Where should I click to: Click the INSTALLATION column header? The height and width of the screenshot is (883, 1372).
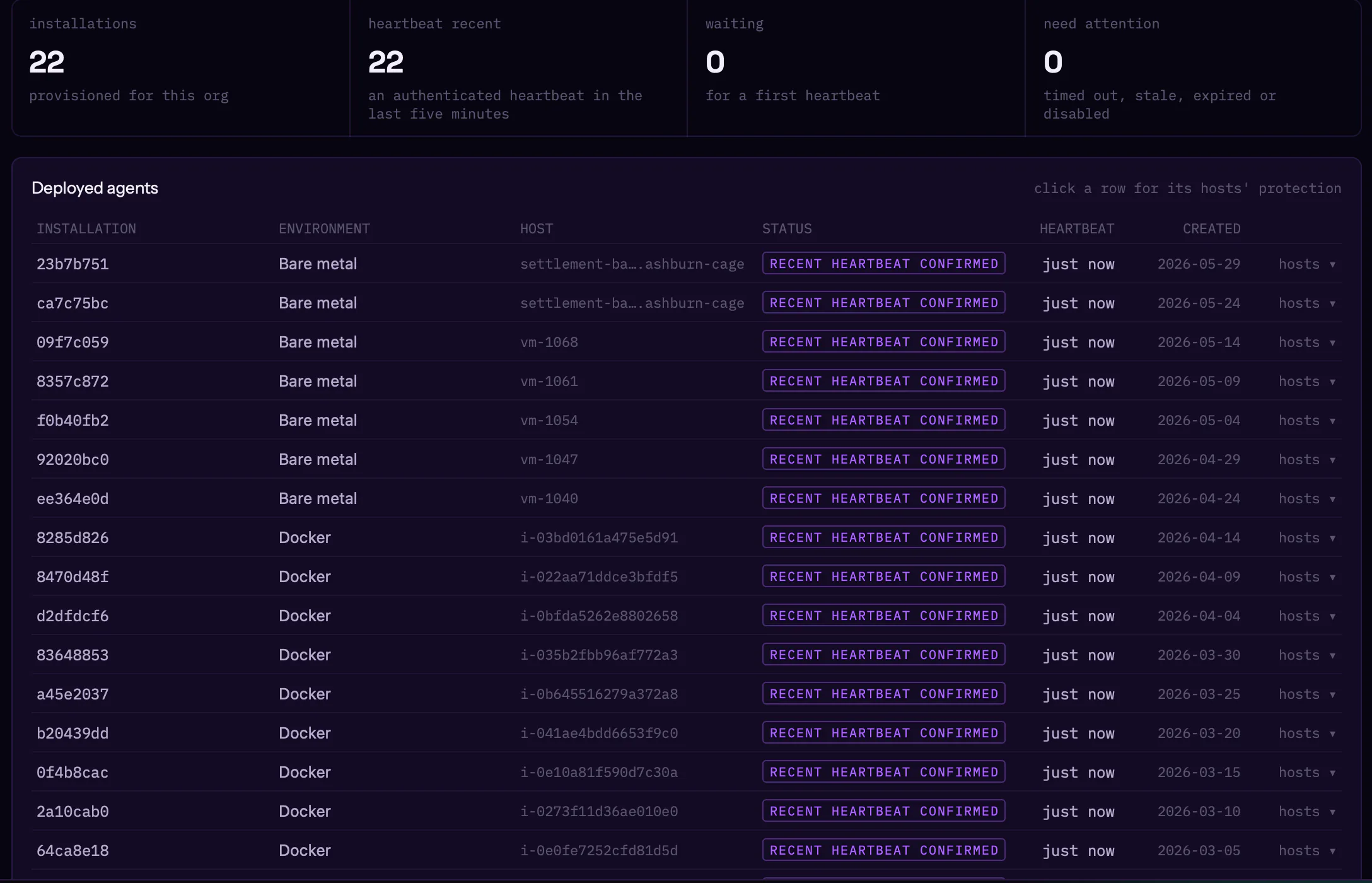(x=86, y=229)
